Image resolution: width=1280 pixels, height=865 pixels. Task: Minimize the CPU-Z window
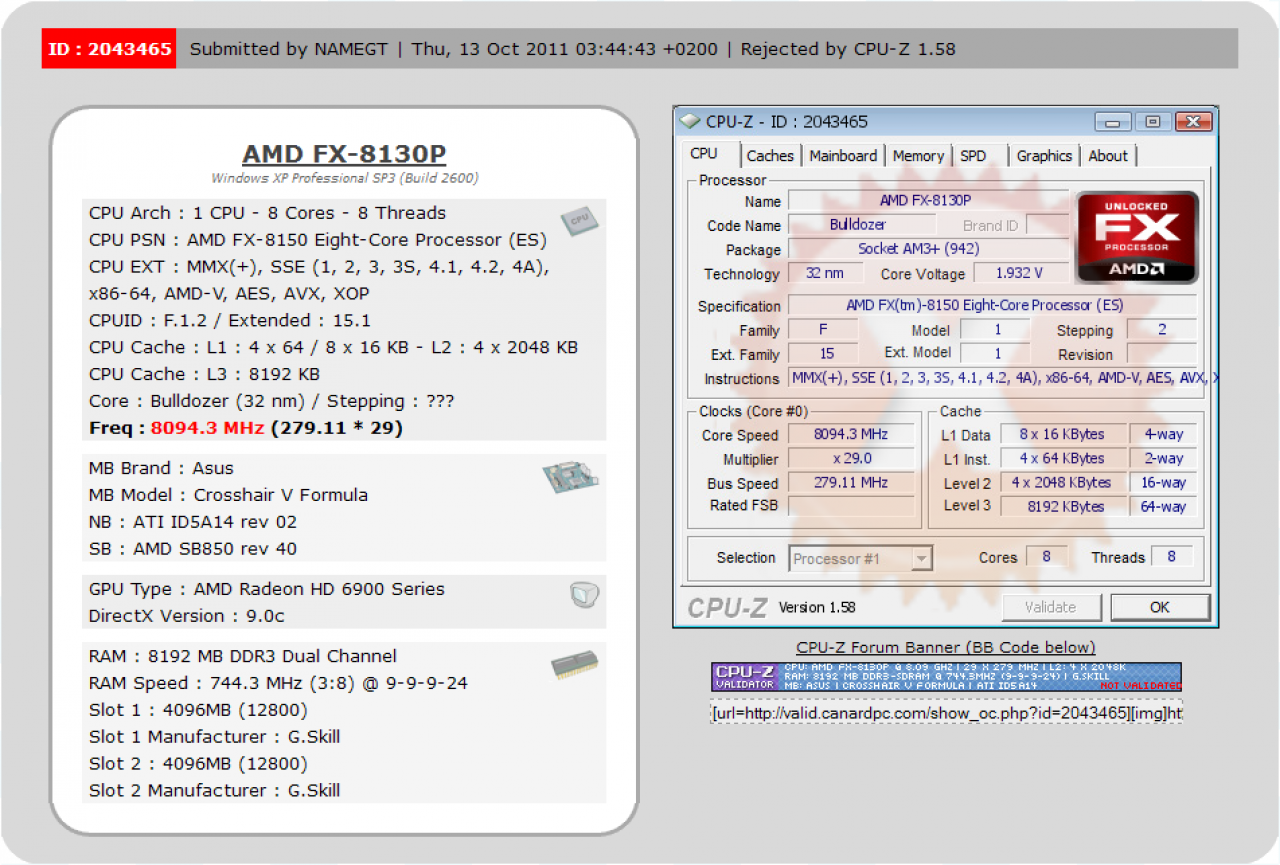click(1113, 121)
